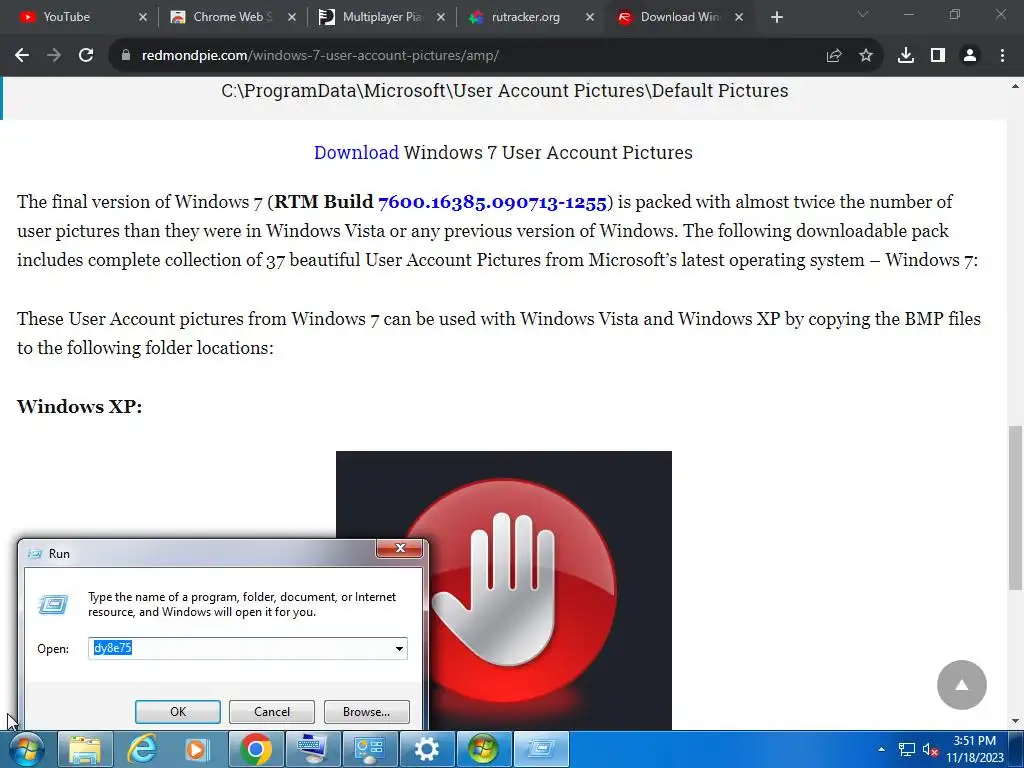Open On-Screen Keyboard taskbar icon

312,749
